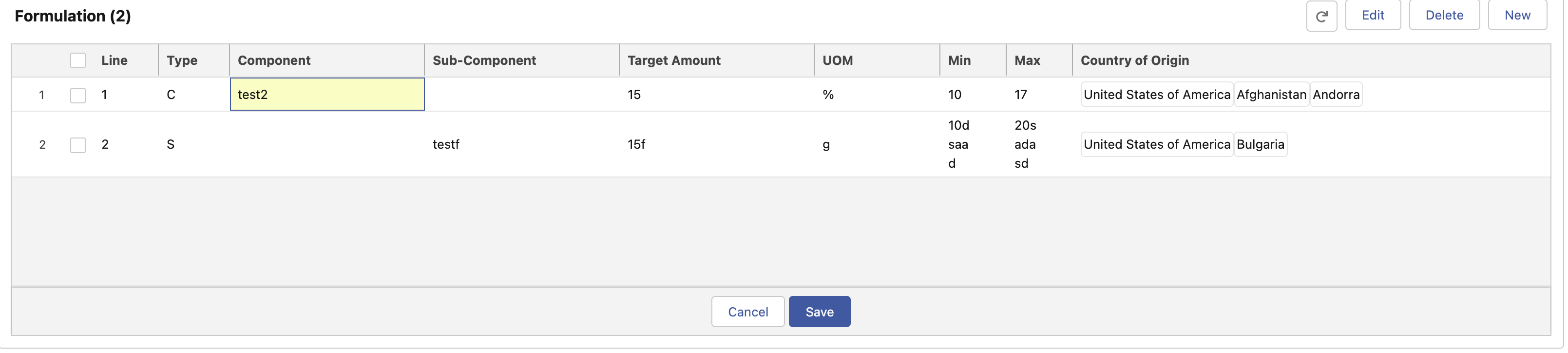Sort by the Component column header

coord(274,60)
